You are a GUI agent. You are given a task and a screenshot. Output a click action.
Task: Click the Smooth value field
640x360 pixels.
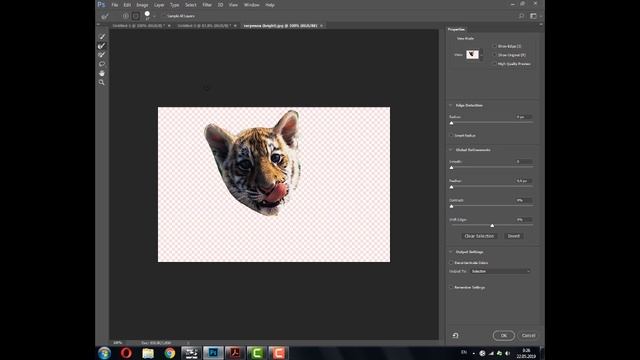(523, 162)
